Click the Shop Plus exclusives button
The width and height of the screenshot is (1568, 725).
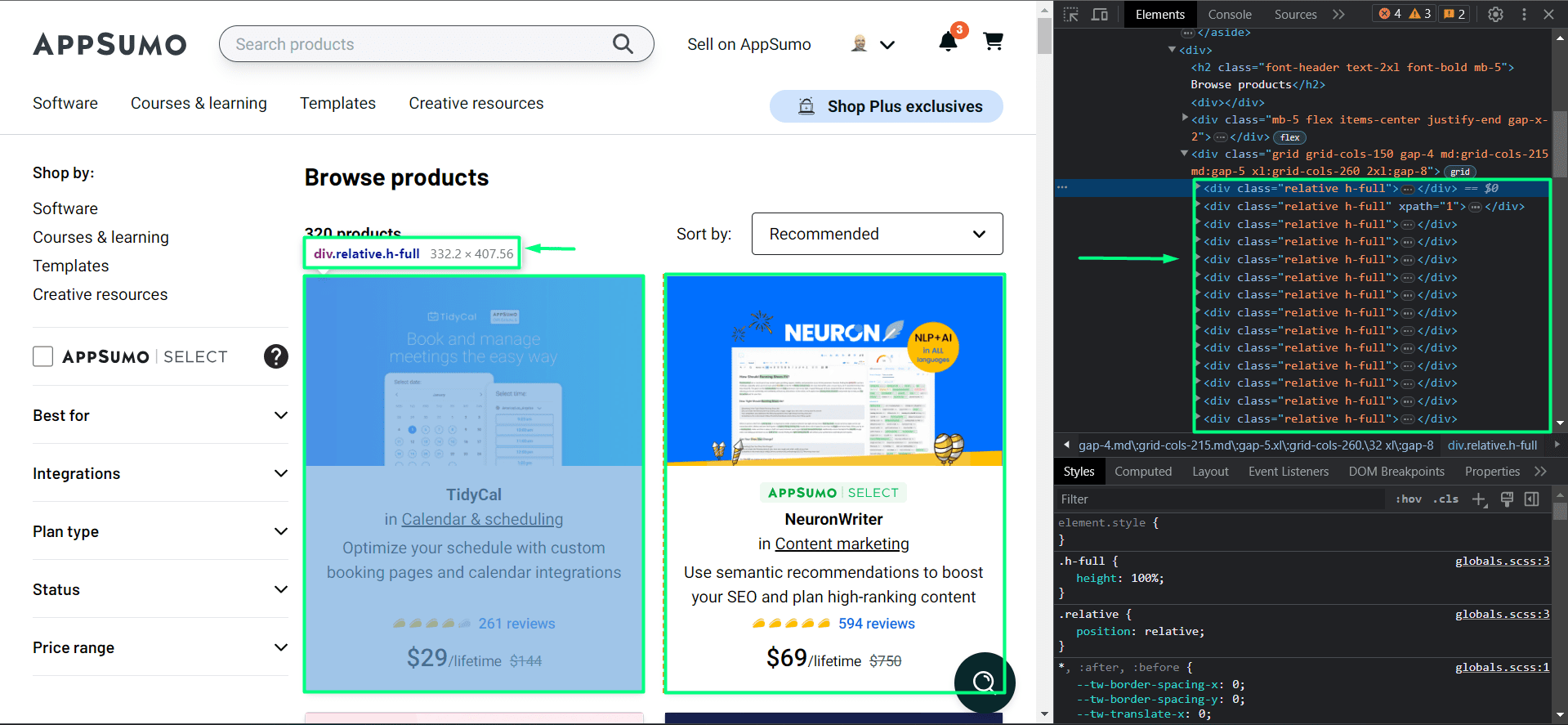(887, 106)
